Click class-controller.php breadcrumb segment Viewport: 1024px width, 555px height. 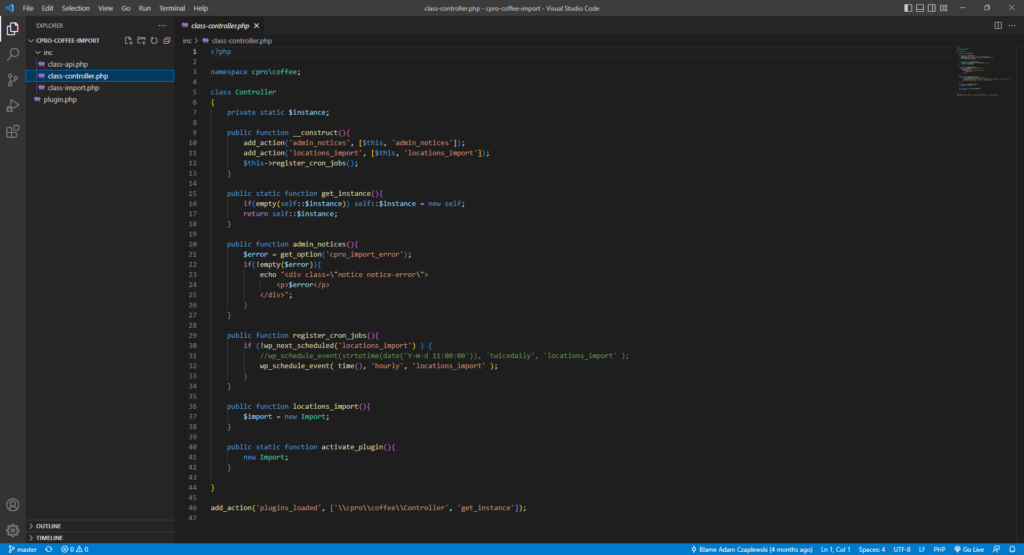242,40
